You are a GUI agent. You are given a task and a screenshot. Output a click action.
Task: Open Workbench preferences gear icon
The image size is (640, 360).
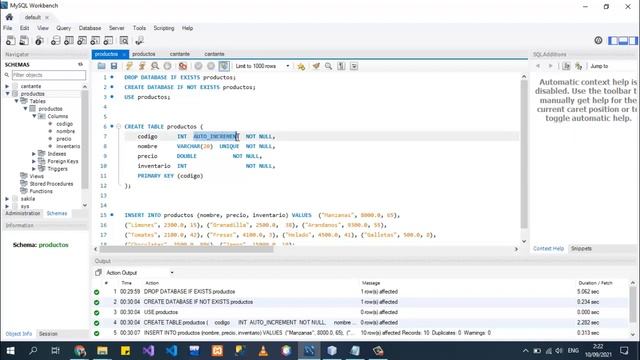tap(598, 40)
